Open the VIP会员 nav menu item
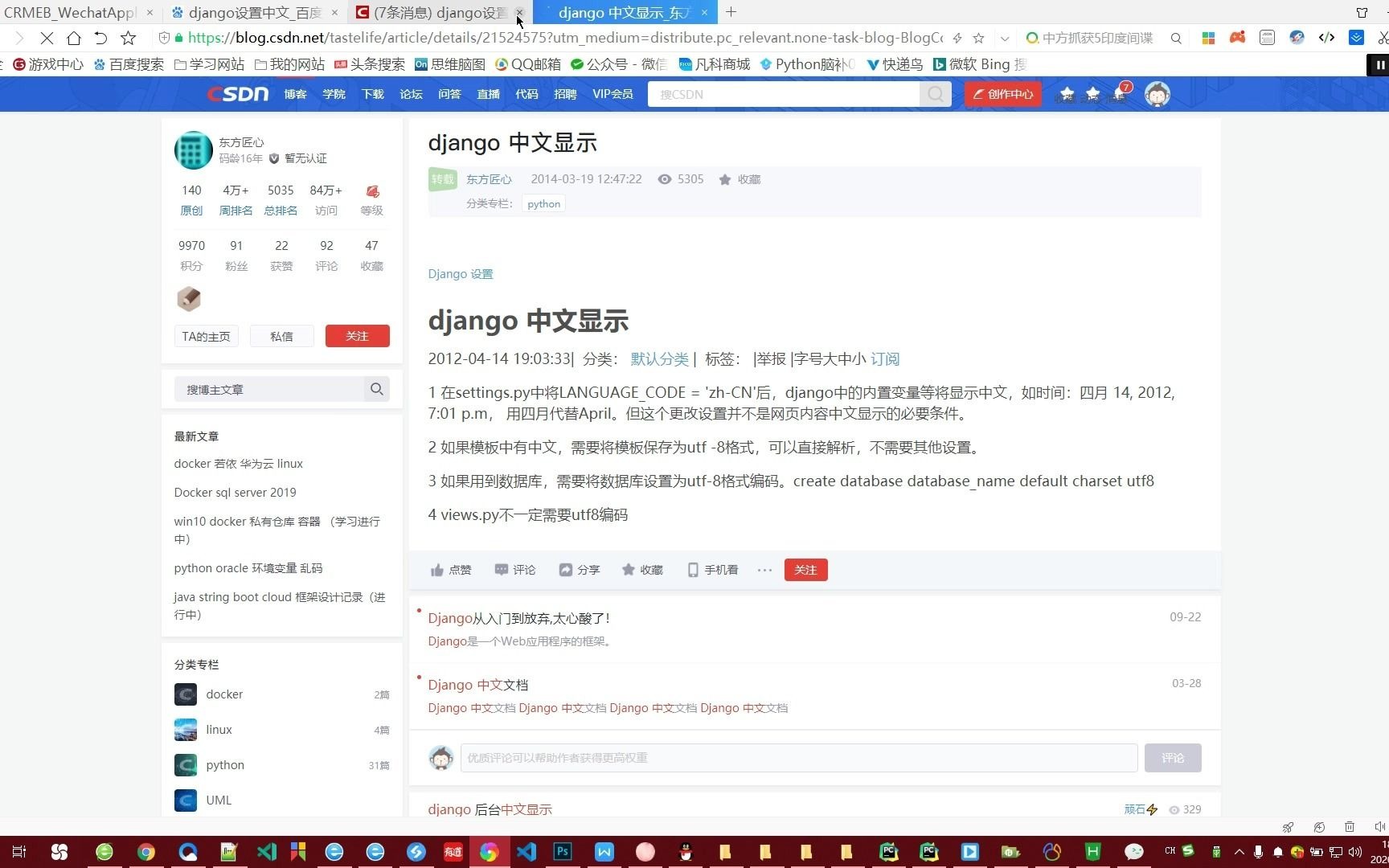Viewport: 1389px width, 868px height. click(613, 94)
